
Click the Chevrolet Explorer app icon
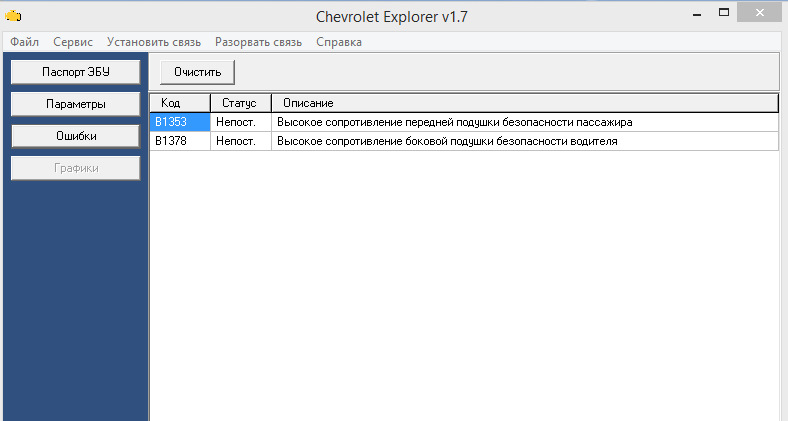13,16
